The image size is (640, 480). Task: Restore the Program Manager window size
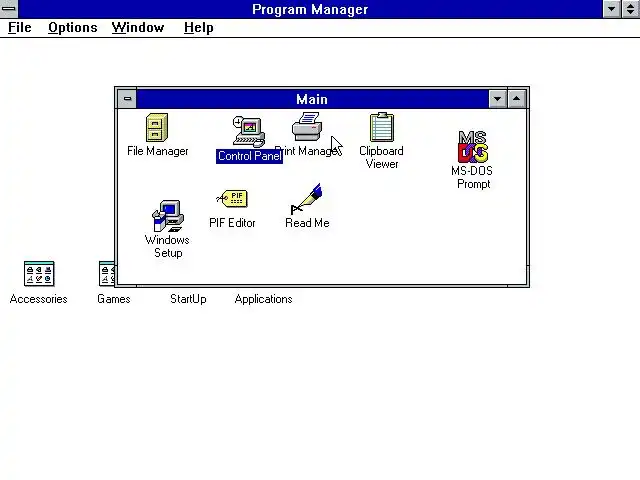tap(631, 9)
